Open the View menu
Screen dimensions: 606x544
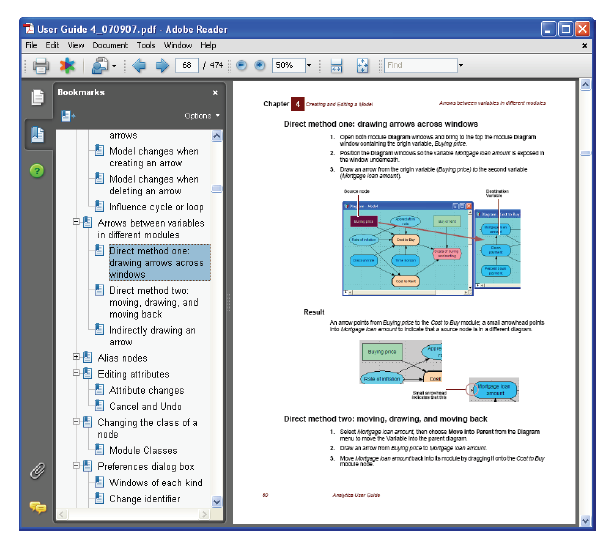(x=76, y=45)
